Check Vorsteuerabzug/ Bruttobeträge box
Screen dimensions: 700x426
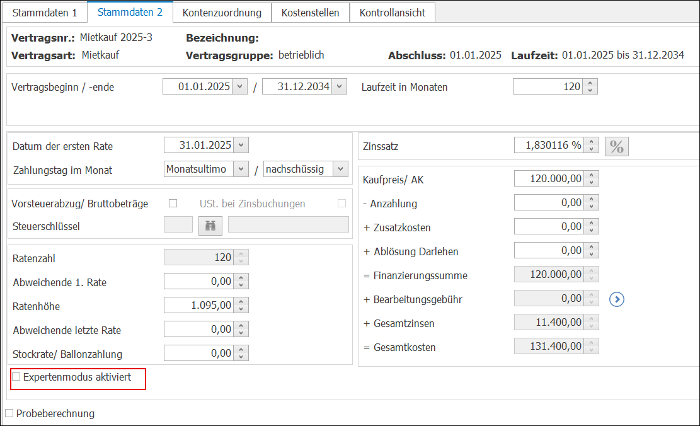pyautogui.click(x=173, y=203)
